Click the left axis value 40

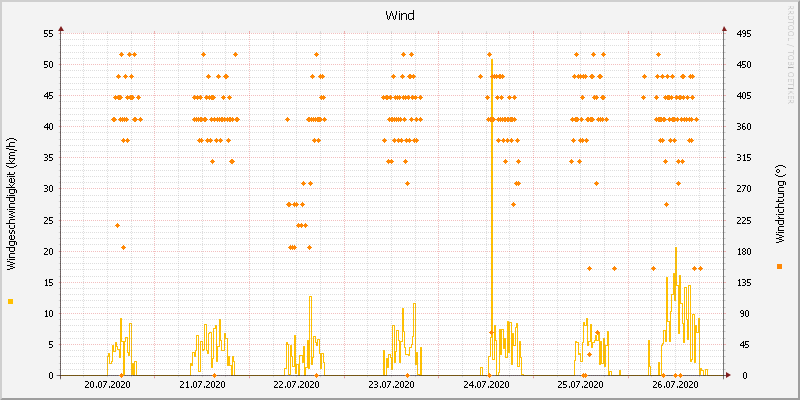pyautogui.click(x=49, y=127)
